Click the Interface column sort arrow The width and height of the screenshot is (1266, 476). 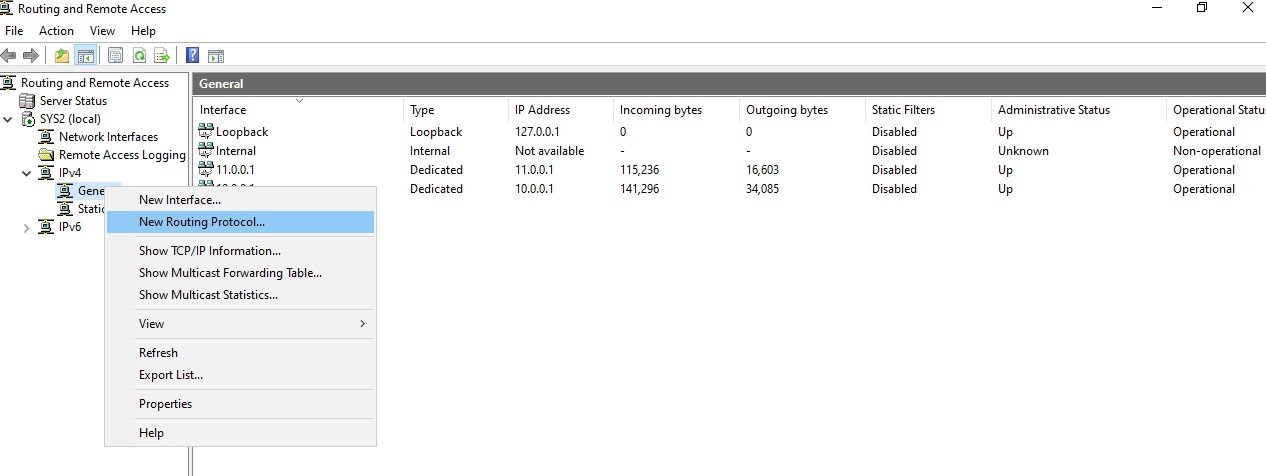tap(299, 100)
